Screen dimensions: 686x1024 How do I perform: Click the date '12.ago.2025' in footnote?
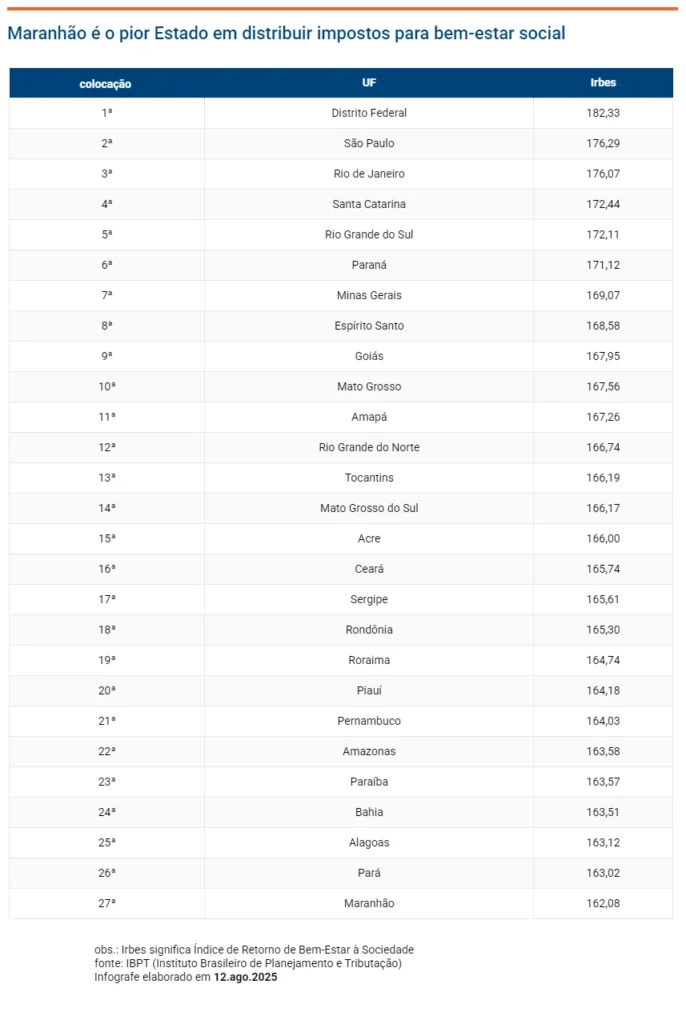coord(245,977)
